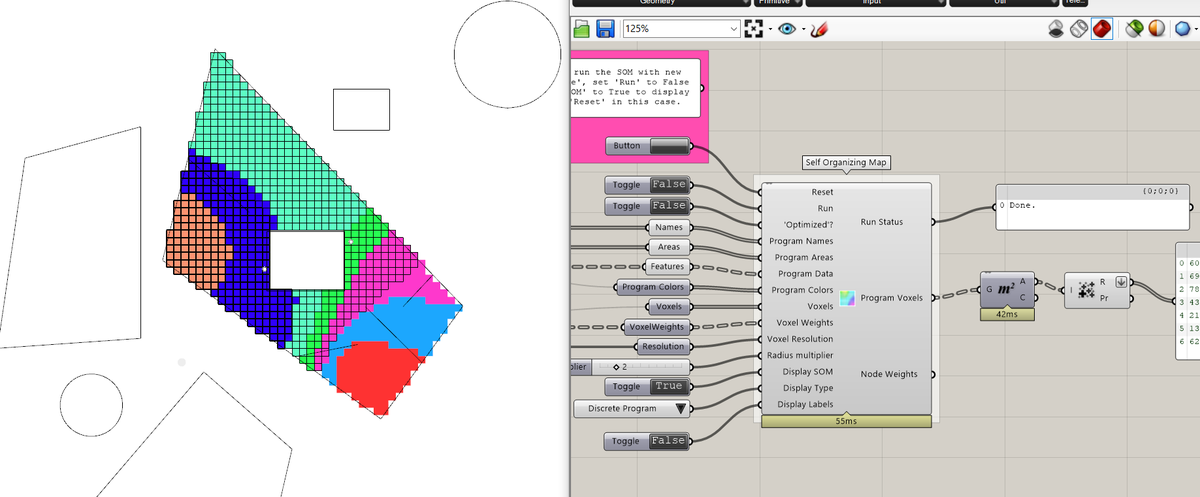
Task: Click the 'Self Organizing Map' label
Action: pos(846,163)
